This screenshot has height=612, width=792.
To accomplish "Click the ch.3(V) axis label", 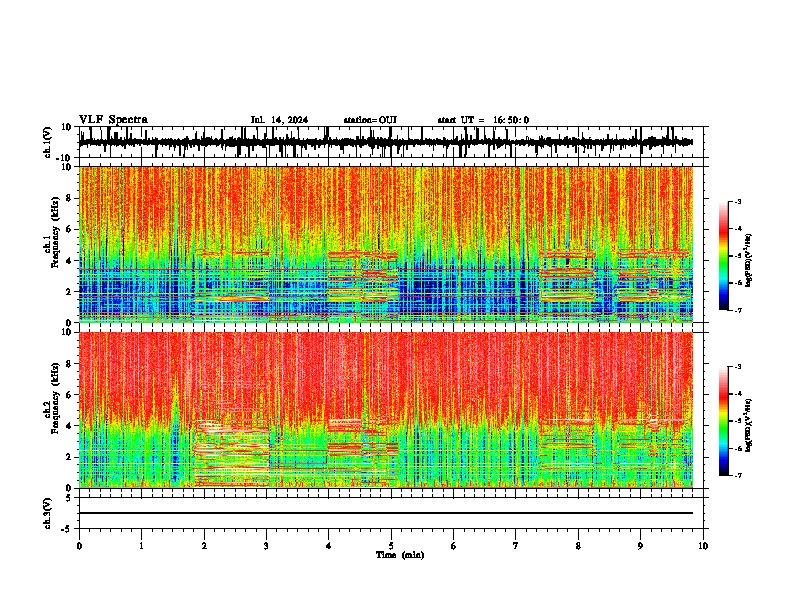I will 48,513.
